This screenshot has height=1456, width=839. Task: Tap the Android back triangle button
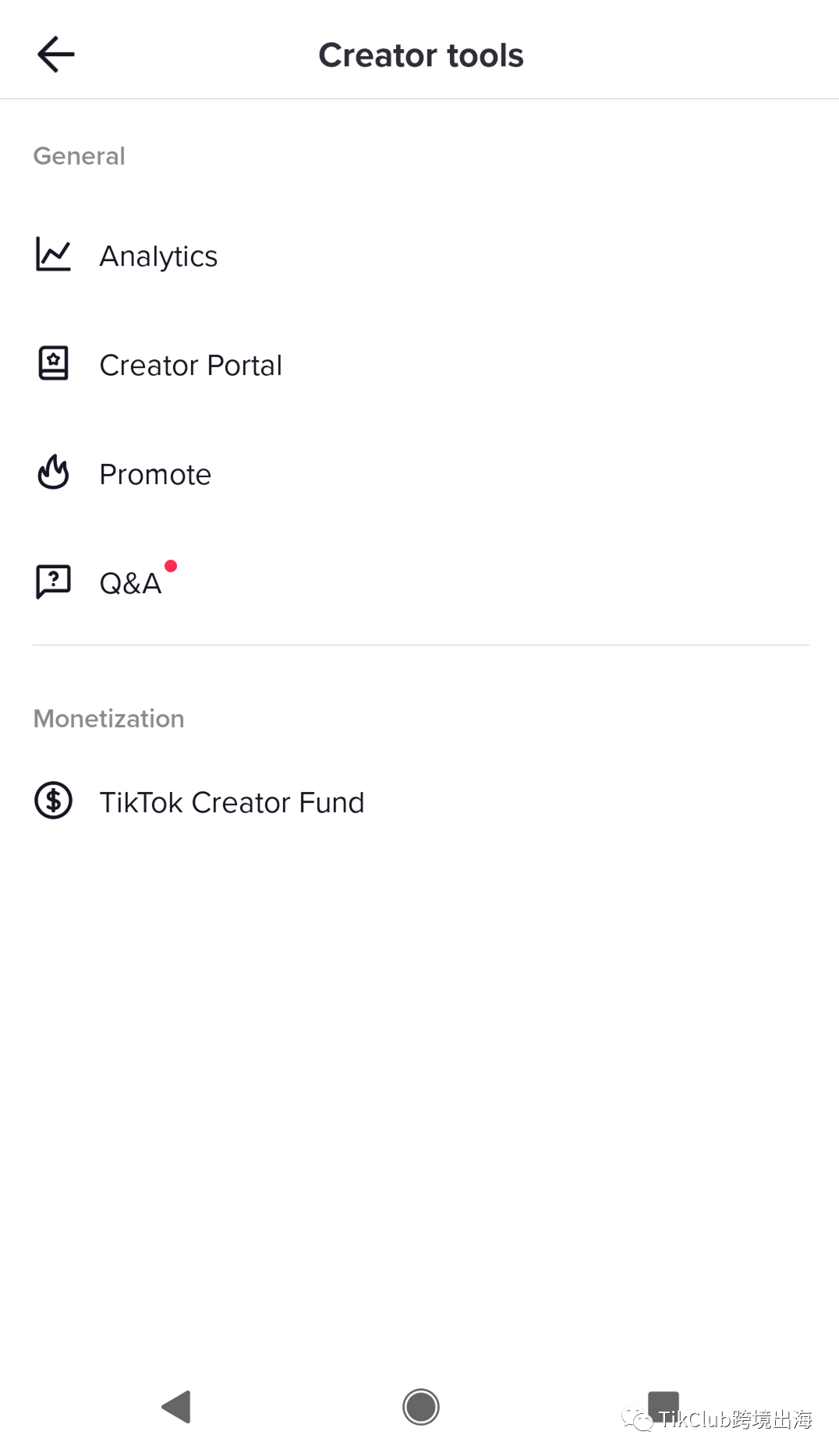click(176, 1407)
